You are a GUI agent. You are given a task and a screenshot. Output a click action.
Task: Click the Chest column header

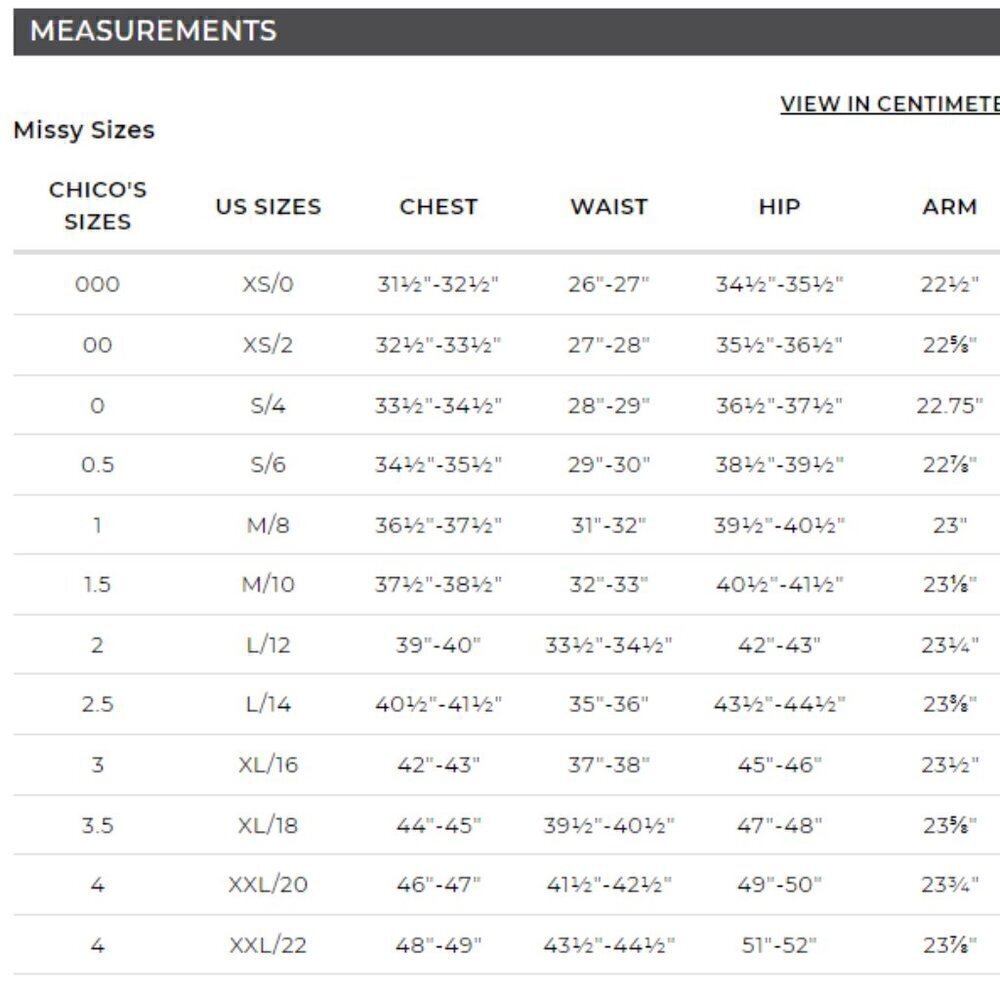[439, 207]
